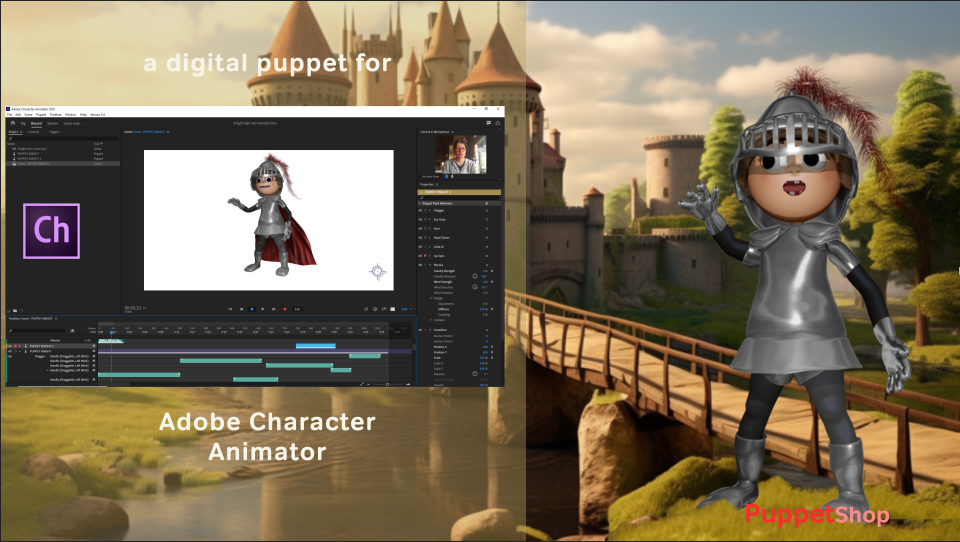The width and height of the screenshot is (960, 542).
Task: Adjust Wind Direction angle dial
Action: [x=475, y=287]
